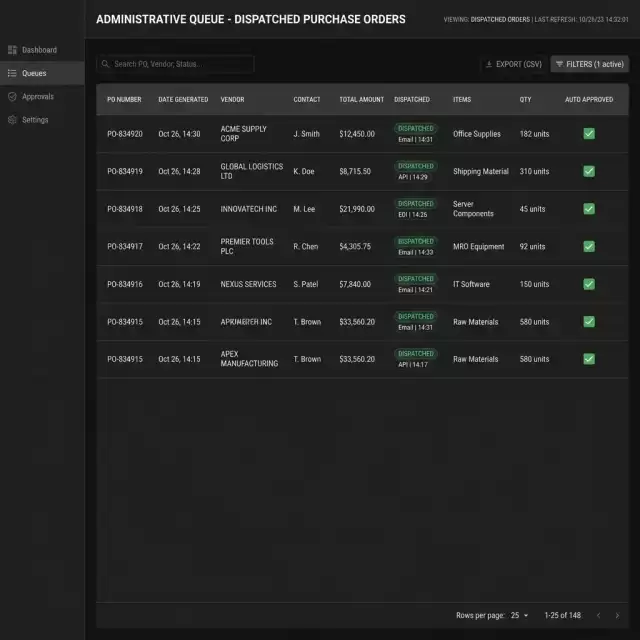Sort by VENDOR column header
This screenshot has height=640, width=640.
click(232, 100)
